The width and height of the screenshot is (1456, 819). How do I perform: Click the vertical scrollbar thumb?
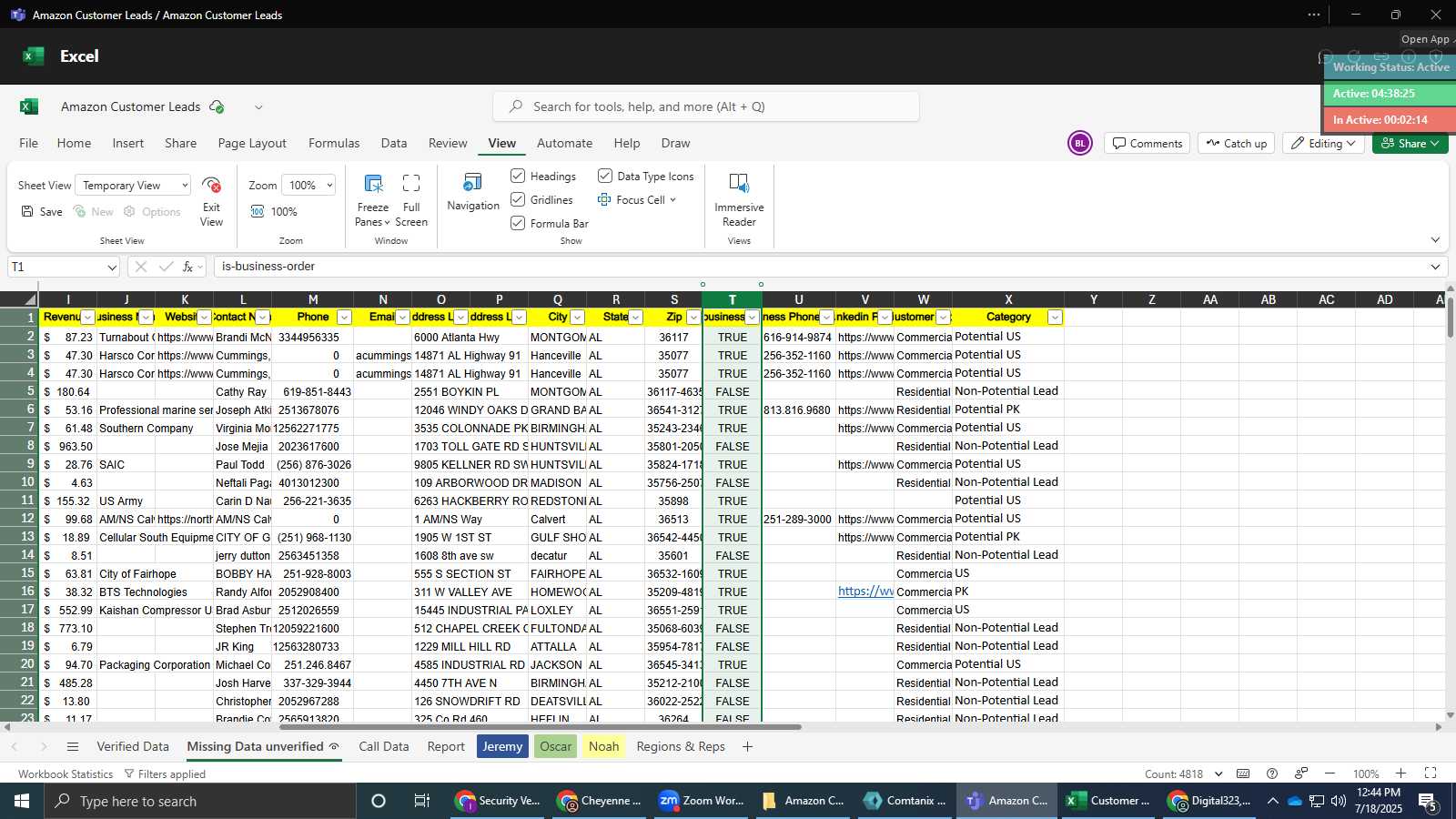coord(1451,318)
